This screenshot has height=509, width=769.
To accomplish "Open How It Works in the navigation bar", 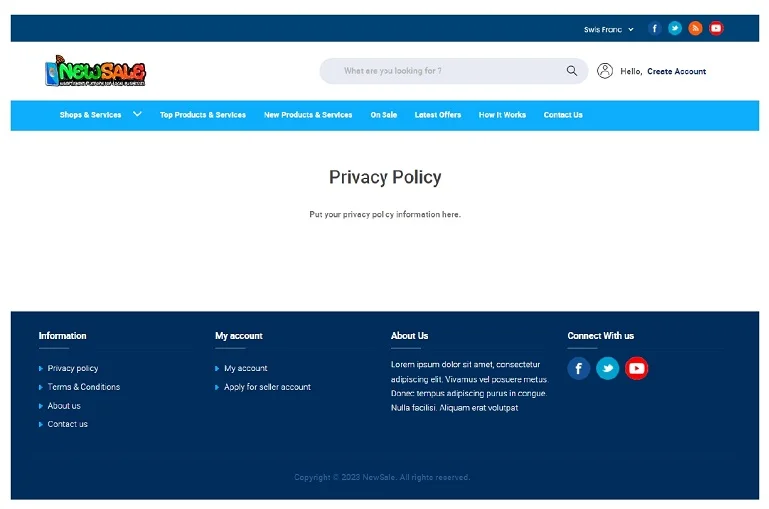I will pyautogui.click(x=502, y=115).
